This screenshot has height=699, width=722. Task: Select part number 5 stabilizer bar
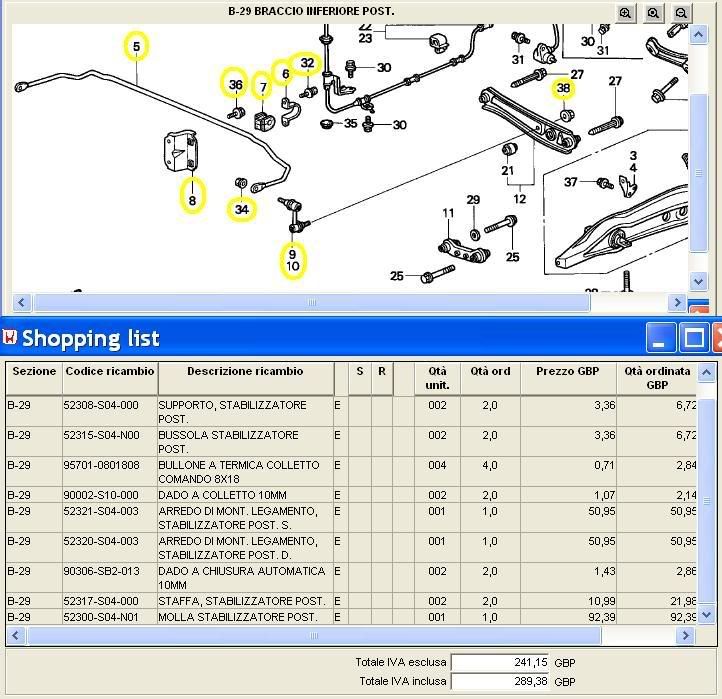[136, 46]
